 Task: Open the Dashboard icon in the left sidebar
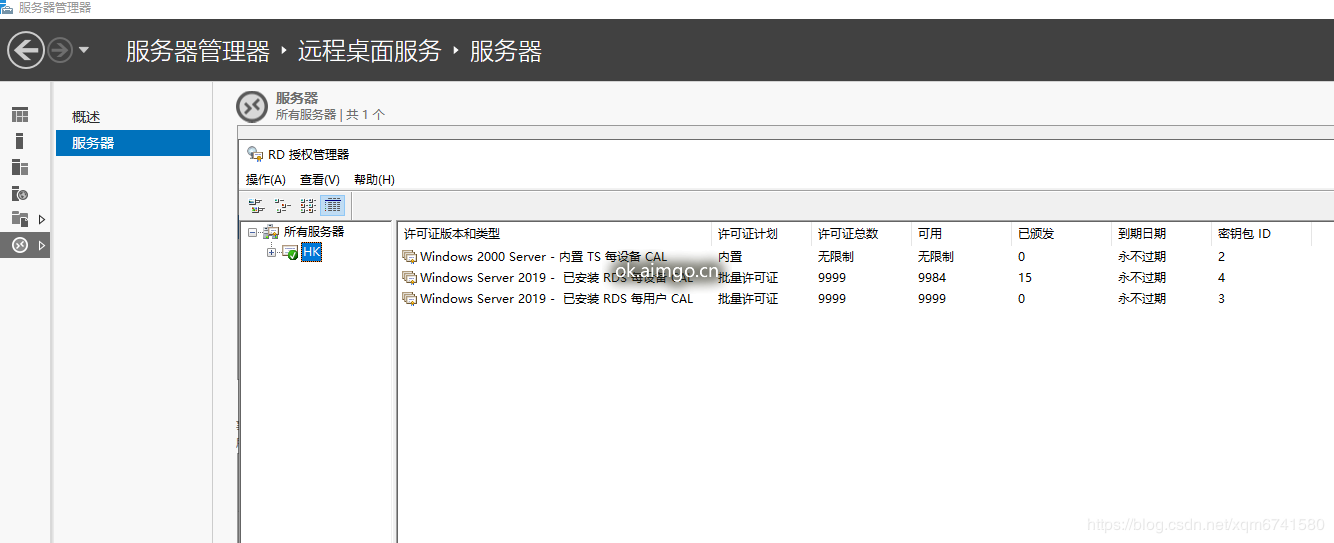click(x=20, y=115)
